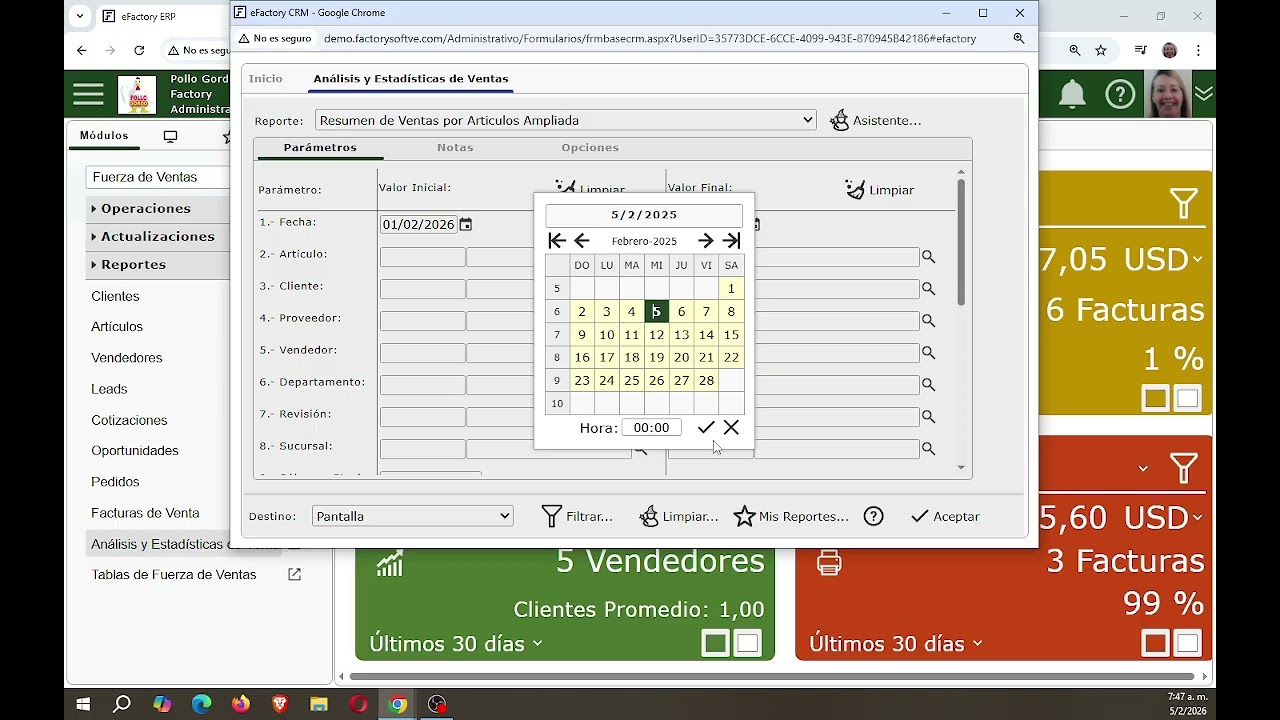Toggle second square on red Facturas card
Image resolution: width=1280 pixels, height=720 pixels.
[x=1187, y=643]
